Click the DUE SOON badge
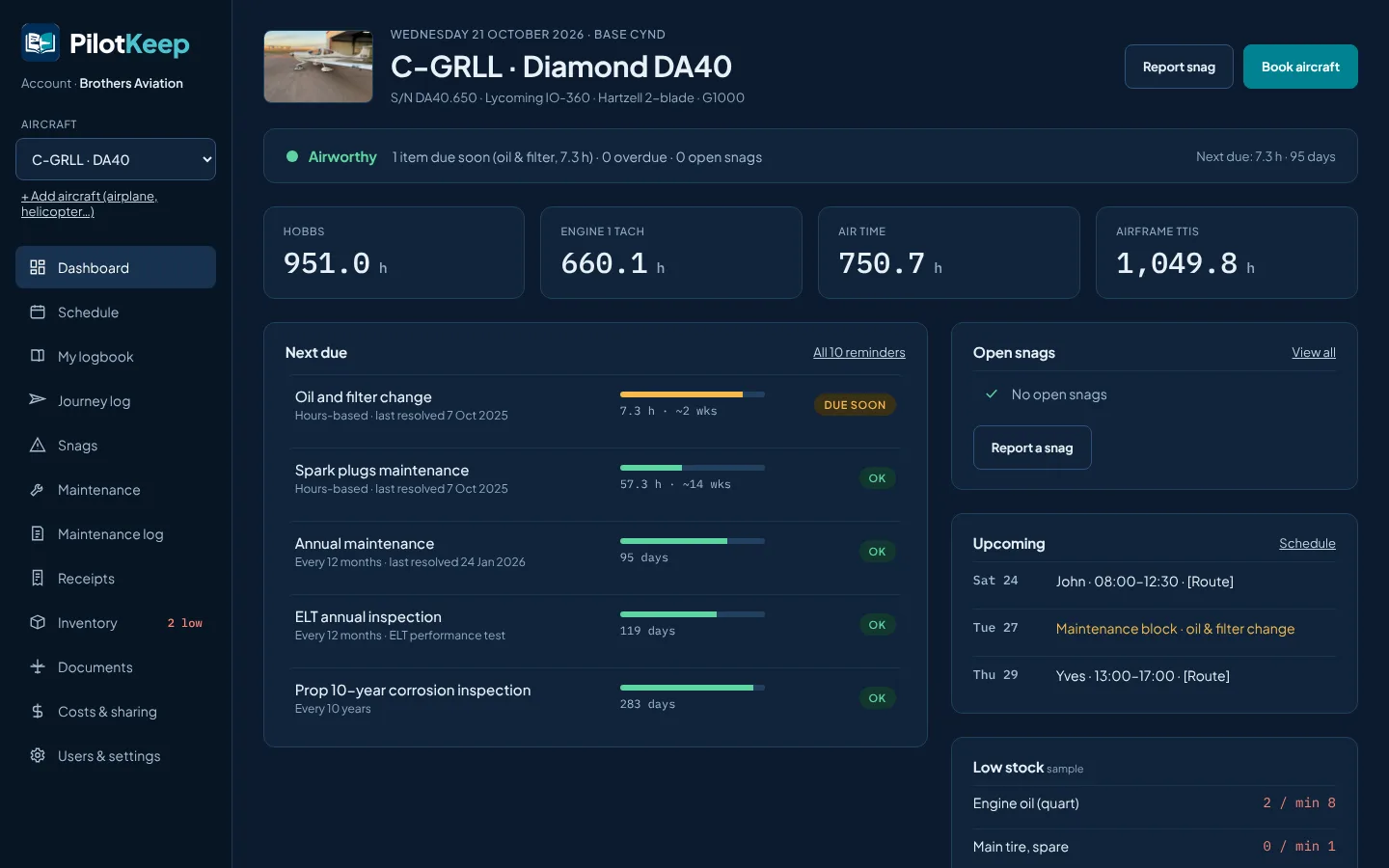This screenshot has height=868, width=1389. pos(855,405)
